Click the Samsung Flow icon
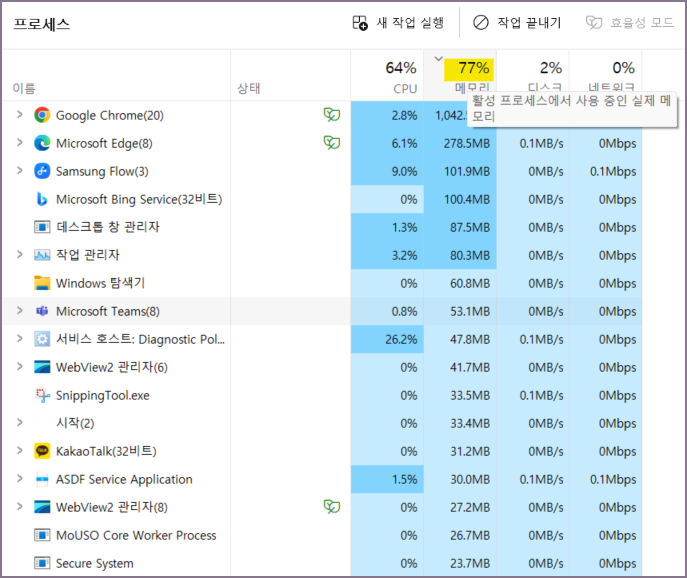This screenshot has height=578, width=687. click(42, 171)
